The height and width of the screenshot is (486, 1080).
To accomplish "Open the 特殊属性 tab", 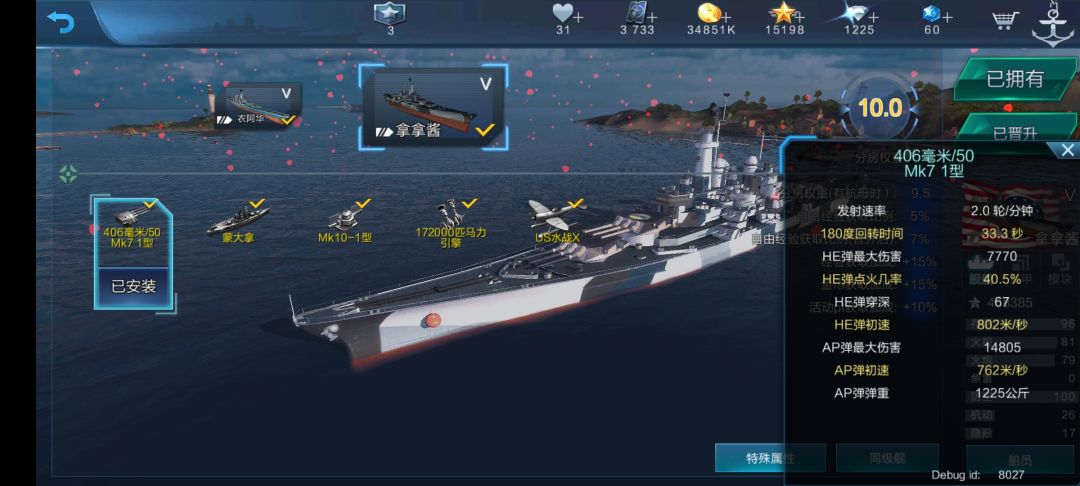I will pyautogui.click(x=770, y=458).
